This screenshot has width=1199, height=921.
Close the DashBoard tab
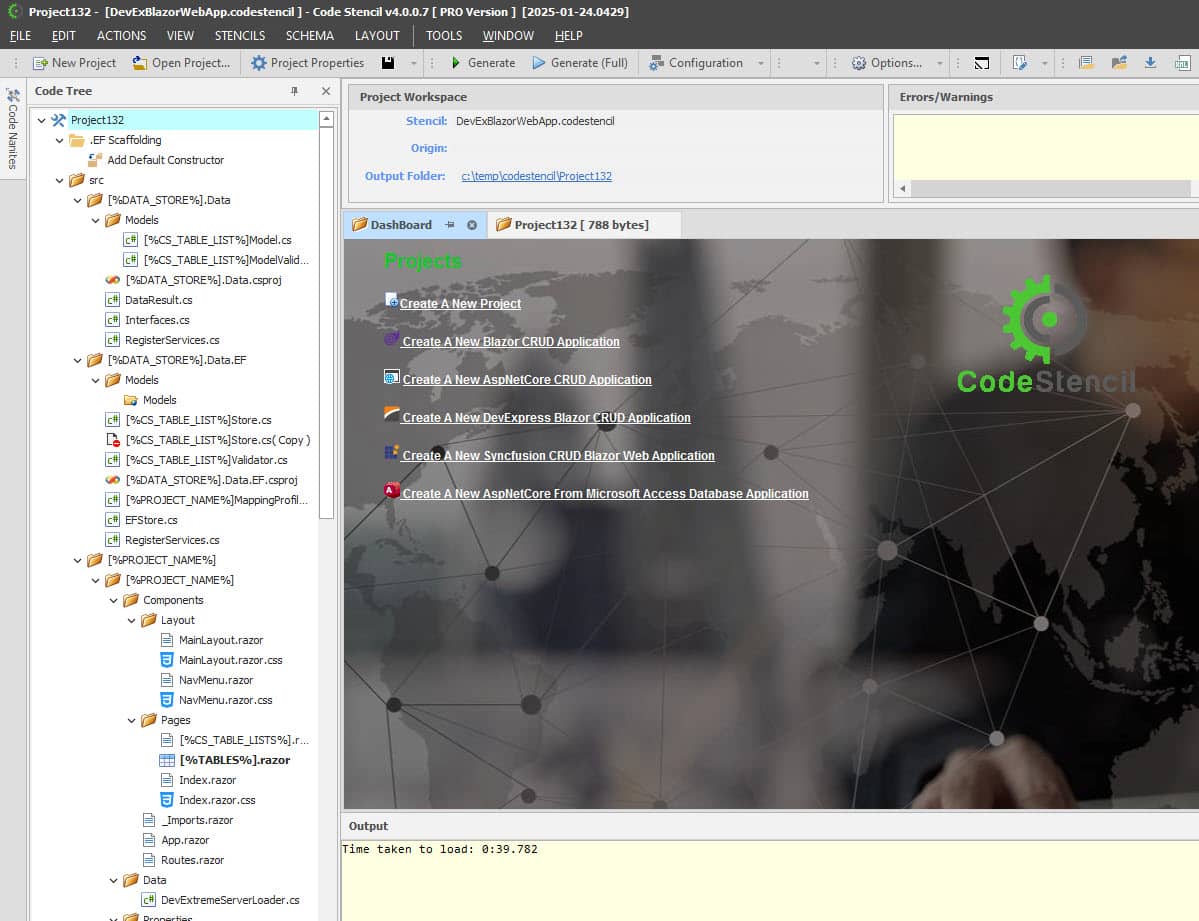472,225
